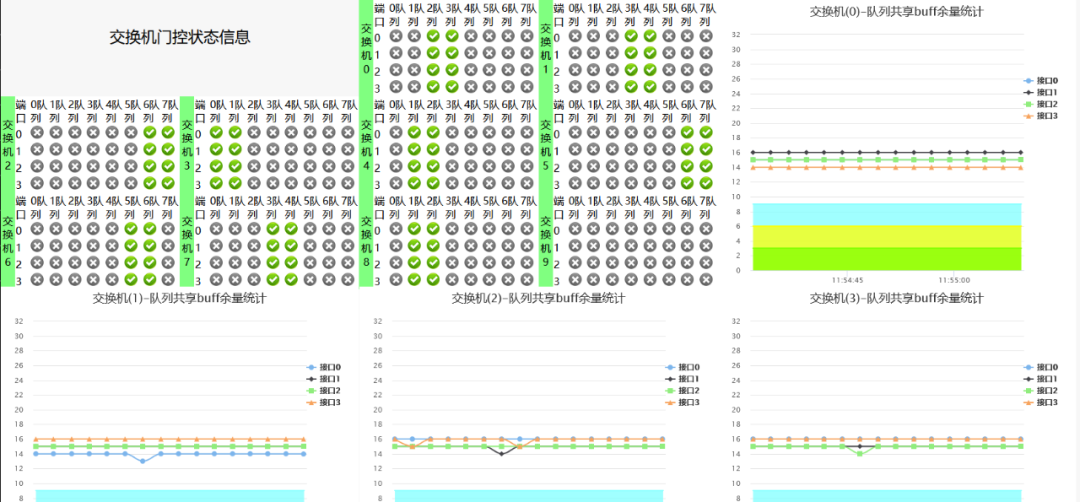Click 交换机3 port 1 queue 0 green check

(x=216, y=149)
